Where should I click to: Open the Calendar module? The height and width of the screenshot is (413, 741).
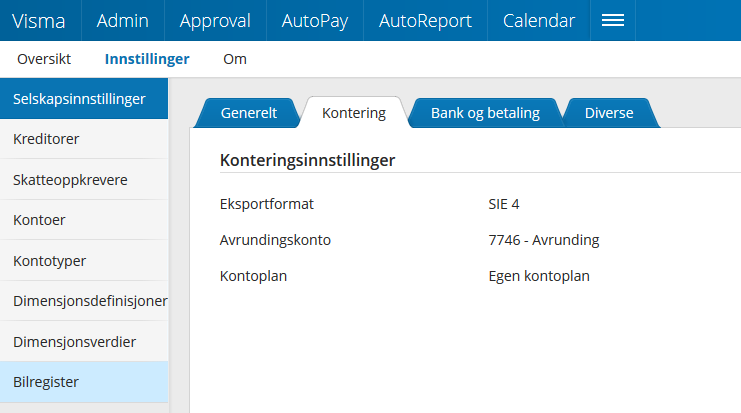(x=539, y=20)
